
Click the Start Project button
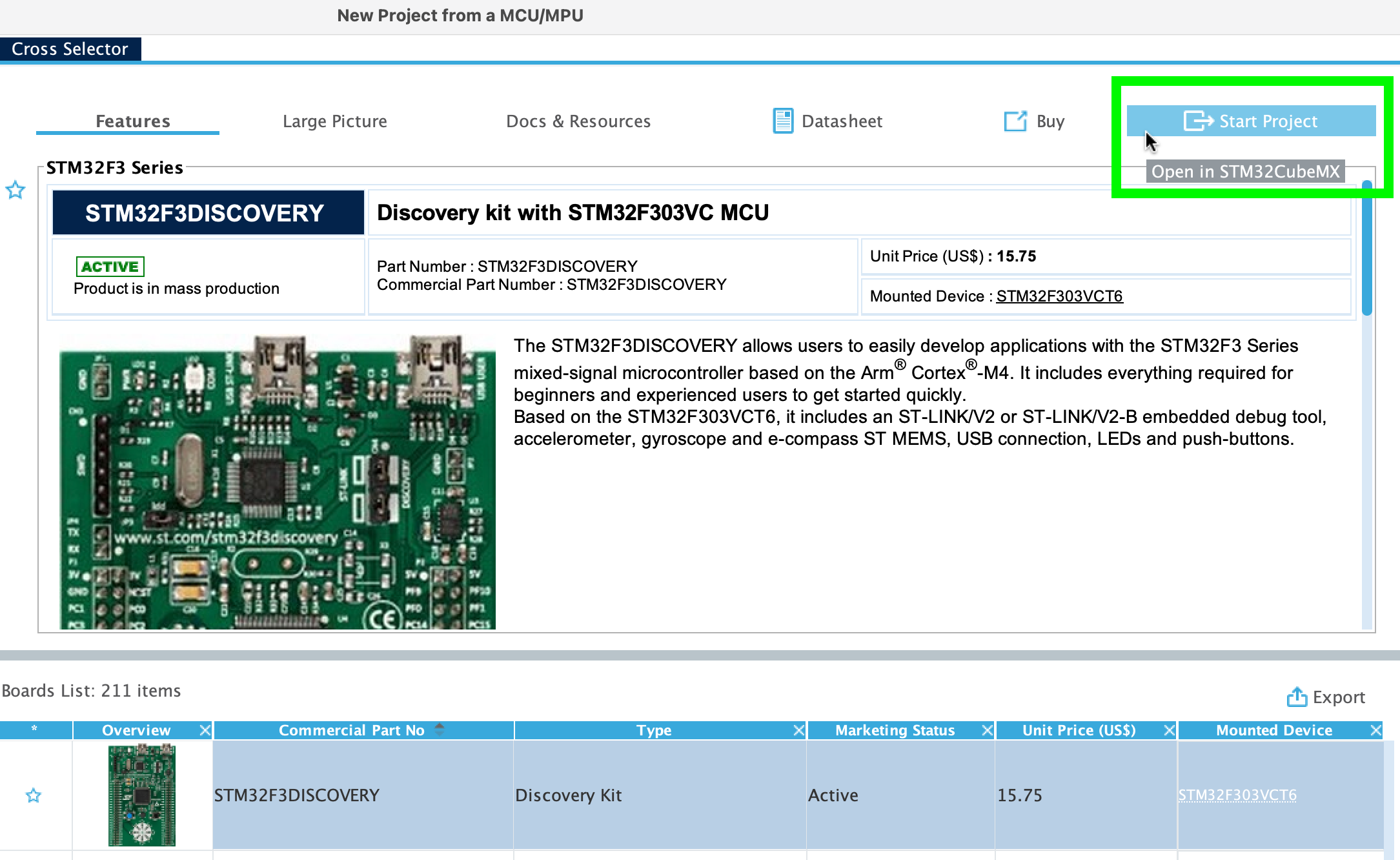pyautogui.click(x=1250, y=120)
